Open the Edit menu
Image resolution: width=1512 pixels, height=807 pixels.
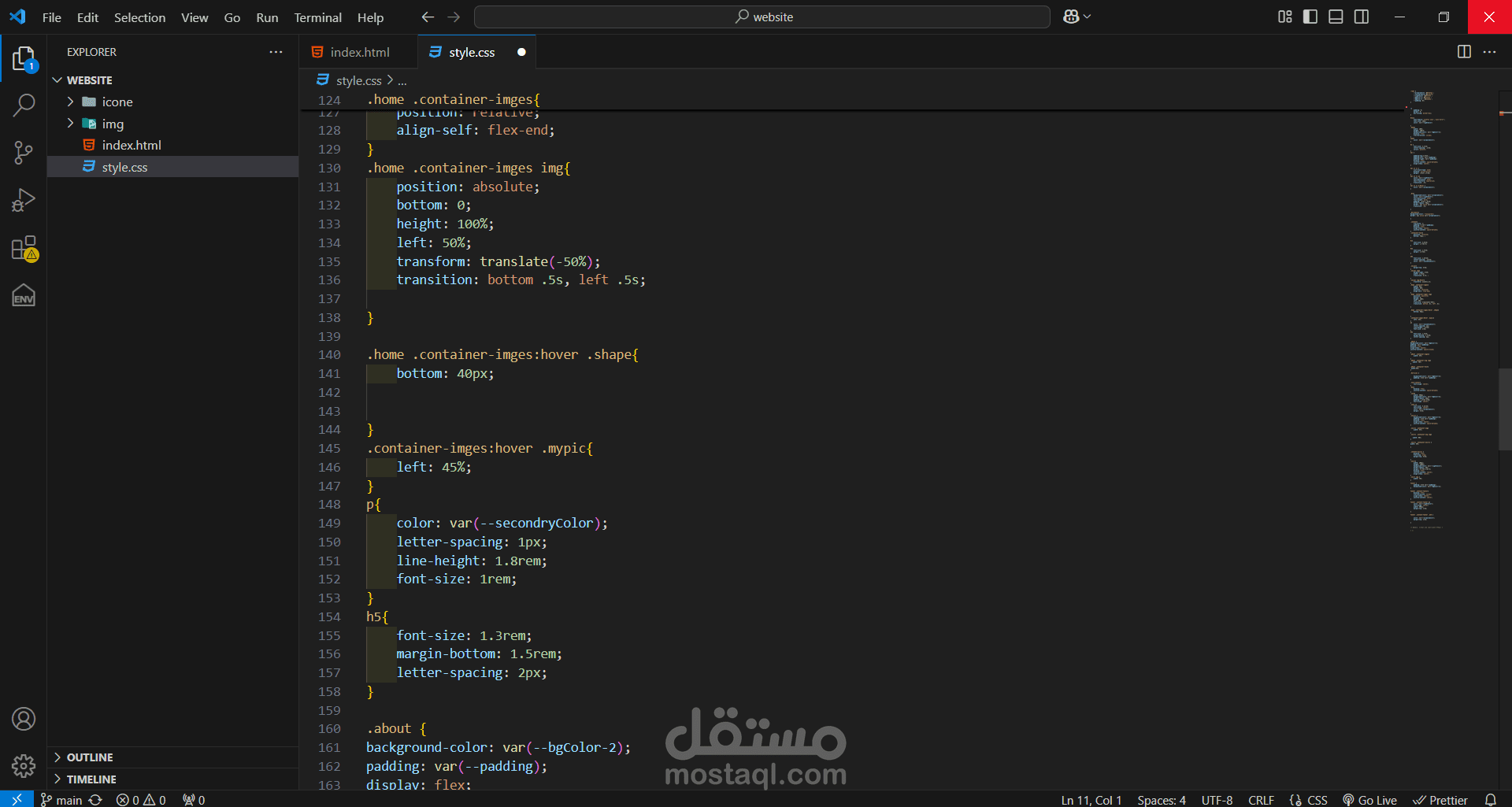87,17
